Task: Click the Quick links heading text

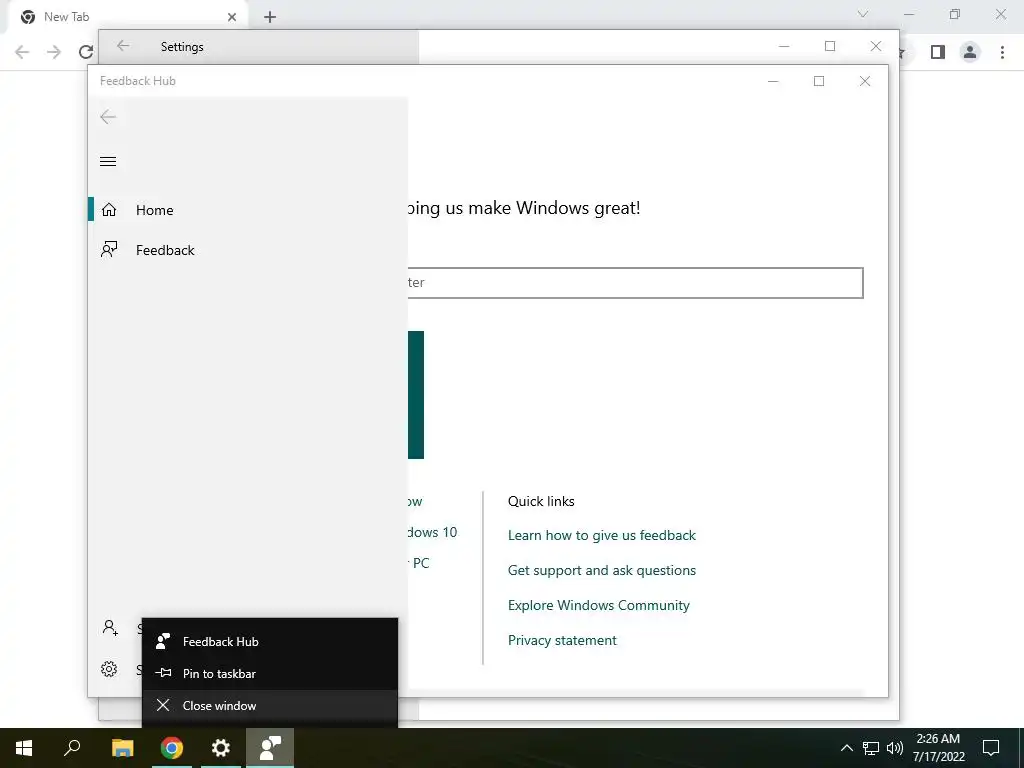Action: click(x=541, y=501)
